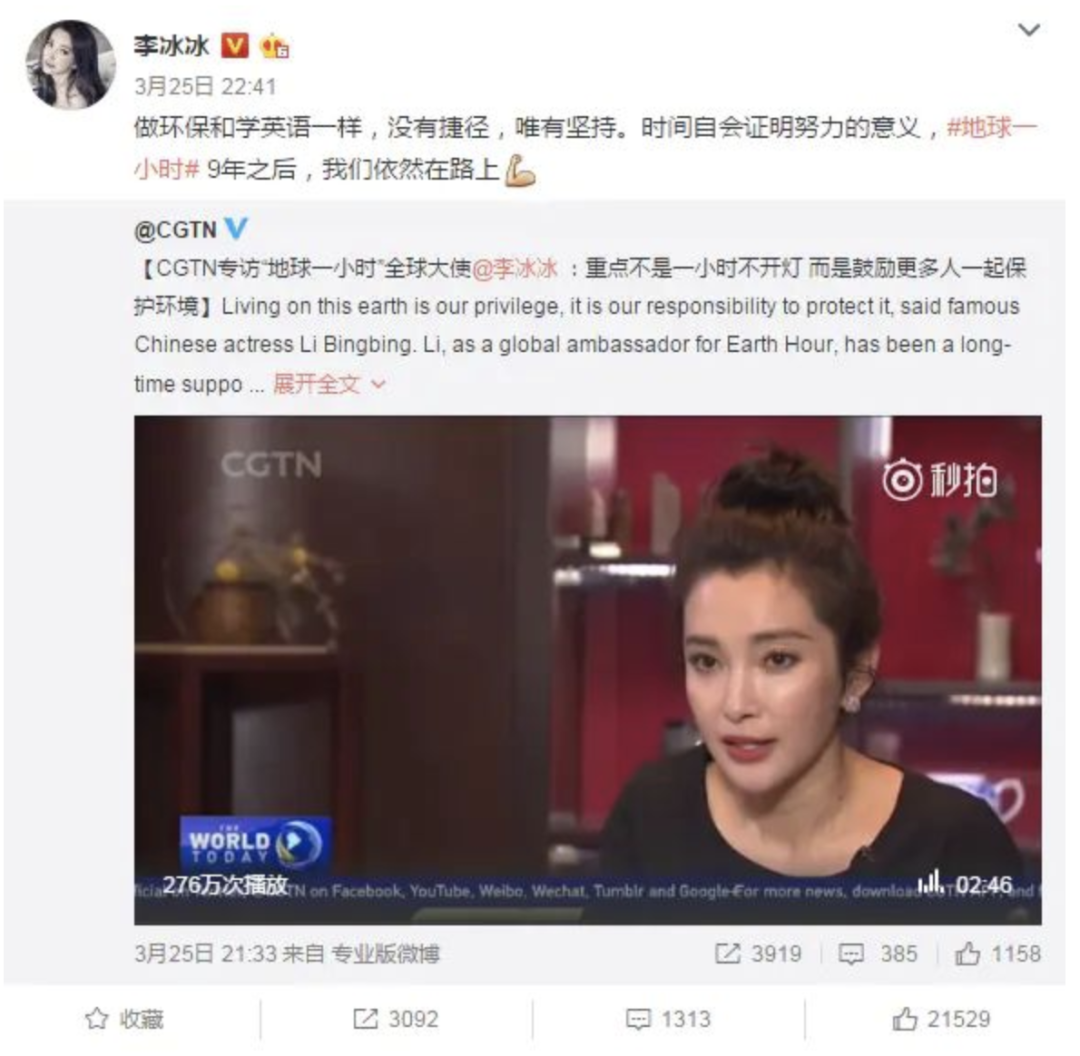Visit the @CGTN account link
The image size is (1080, 1056).
pos(176,230)
